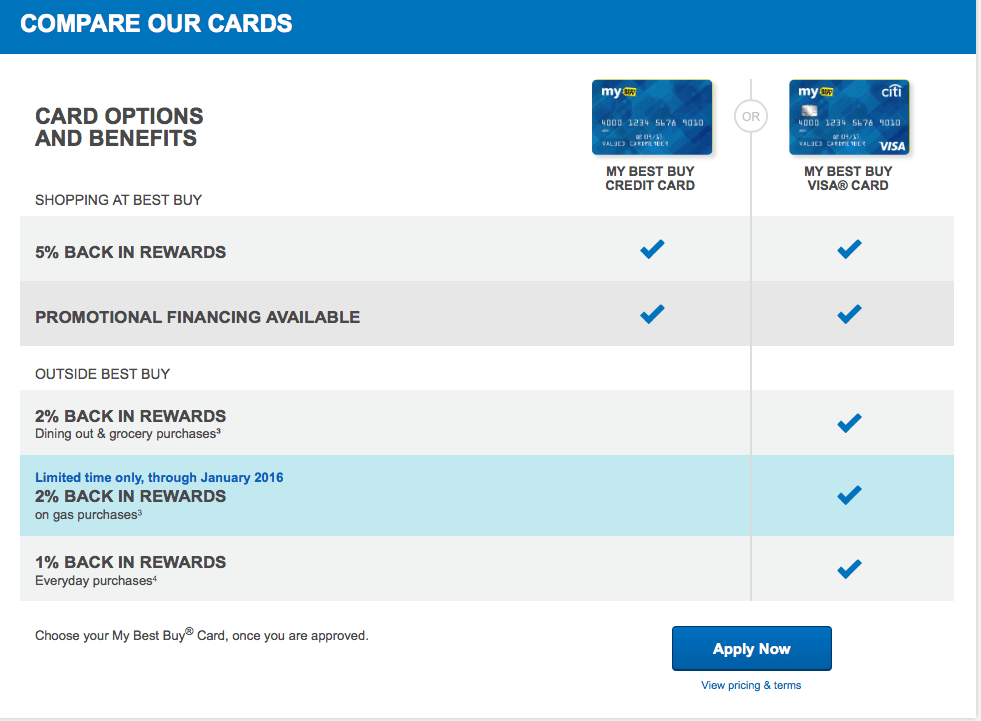Click promotional financing checkmark under Credit Card
The image size is (981, 721).
pyautogui.click(x=652, y=314)
